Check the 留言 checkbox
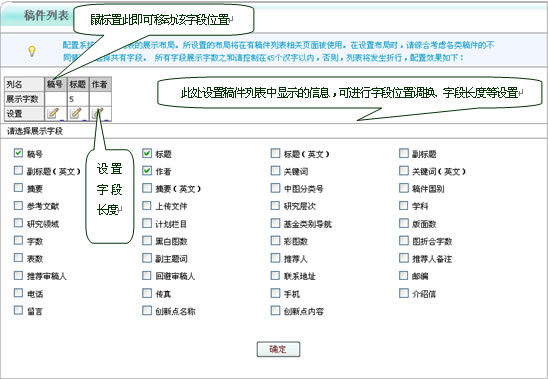 [18, 310]
